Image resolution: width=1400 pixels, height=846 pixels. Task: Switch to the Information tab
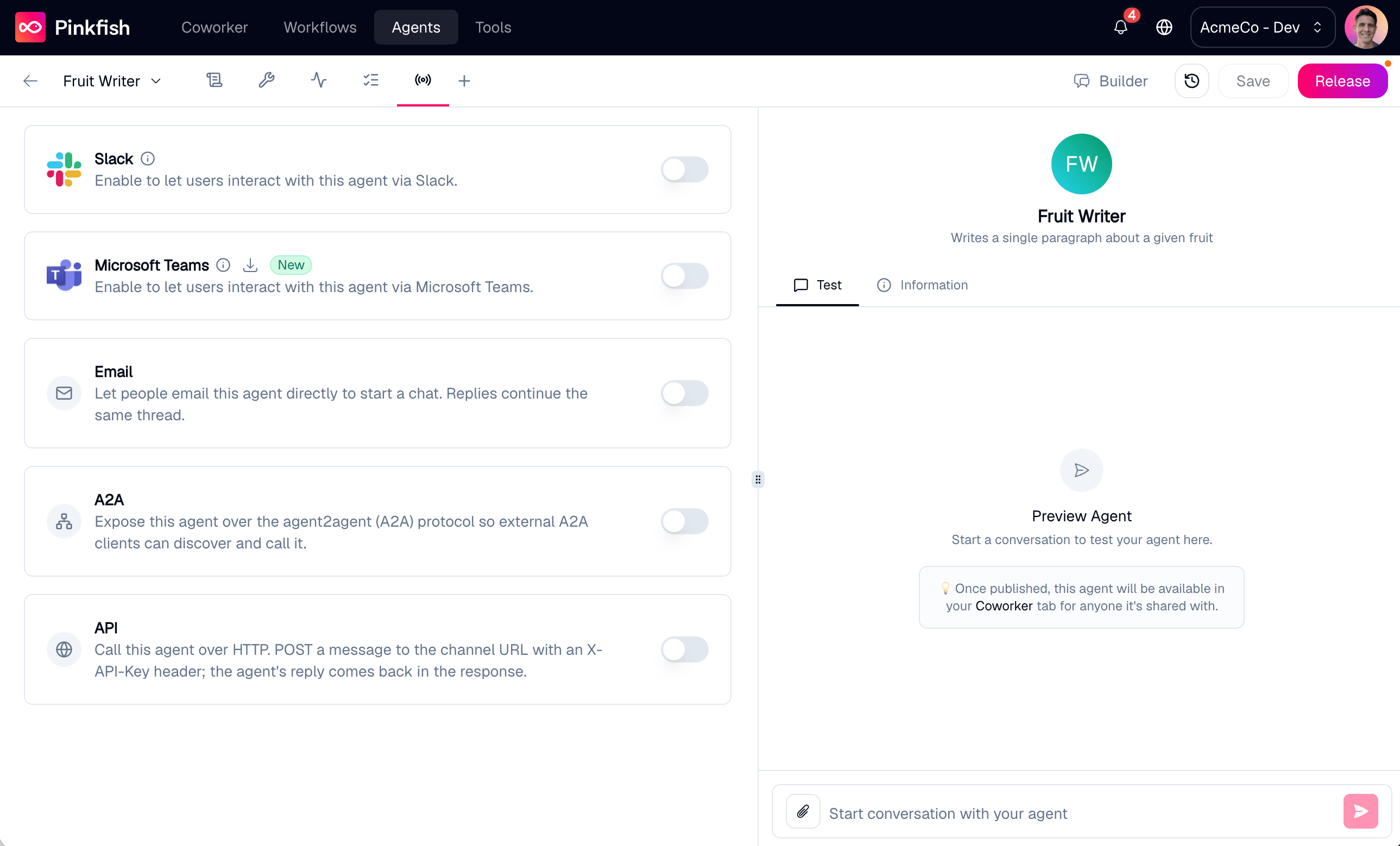coord(922,285)
